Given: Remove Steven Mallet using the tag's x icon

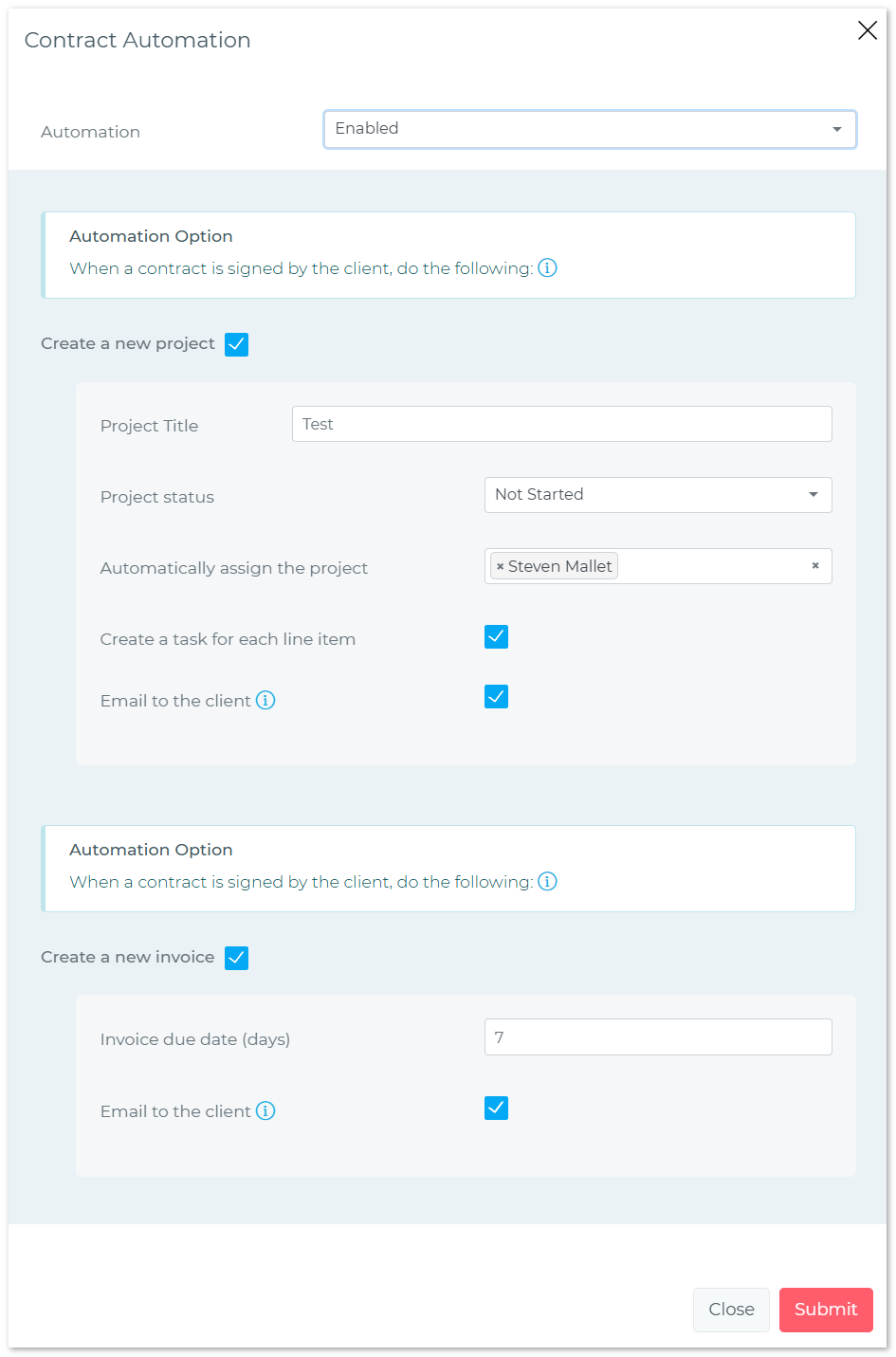Looking at the screenshot, I should coord(500,566).
